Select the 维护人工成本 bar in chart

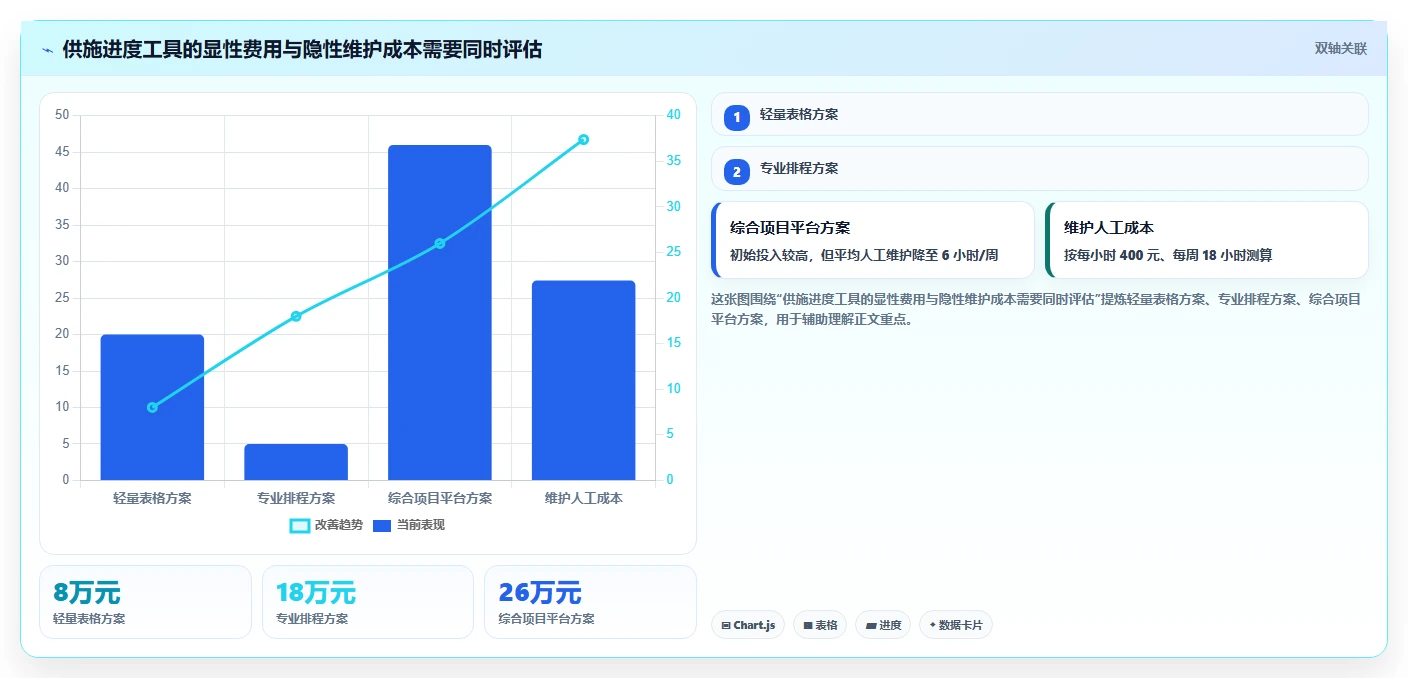tap(583, 380)
